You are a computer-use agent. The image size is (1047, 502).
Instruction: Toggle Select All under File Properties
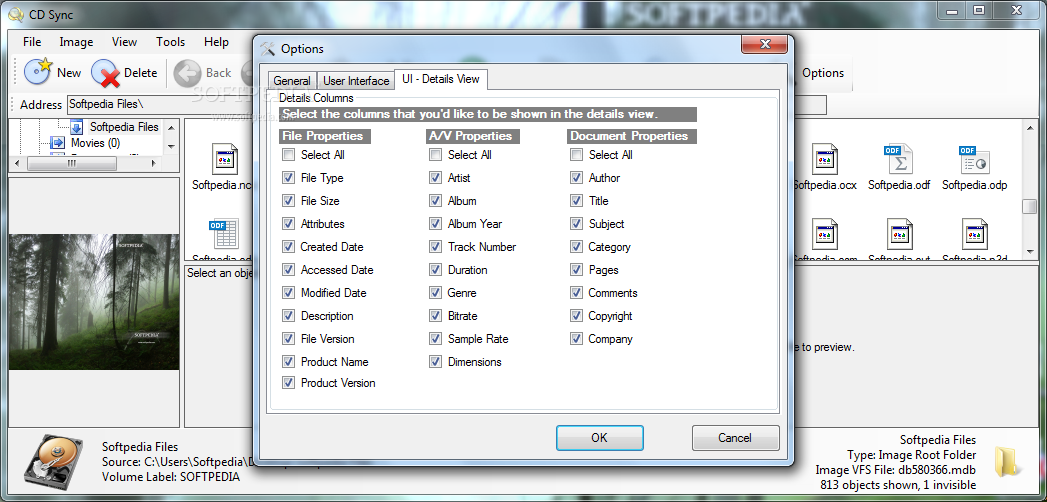point(288,155)
